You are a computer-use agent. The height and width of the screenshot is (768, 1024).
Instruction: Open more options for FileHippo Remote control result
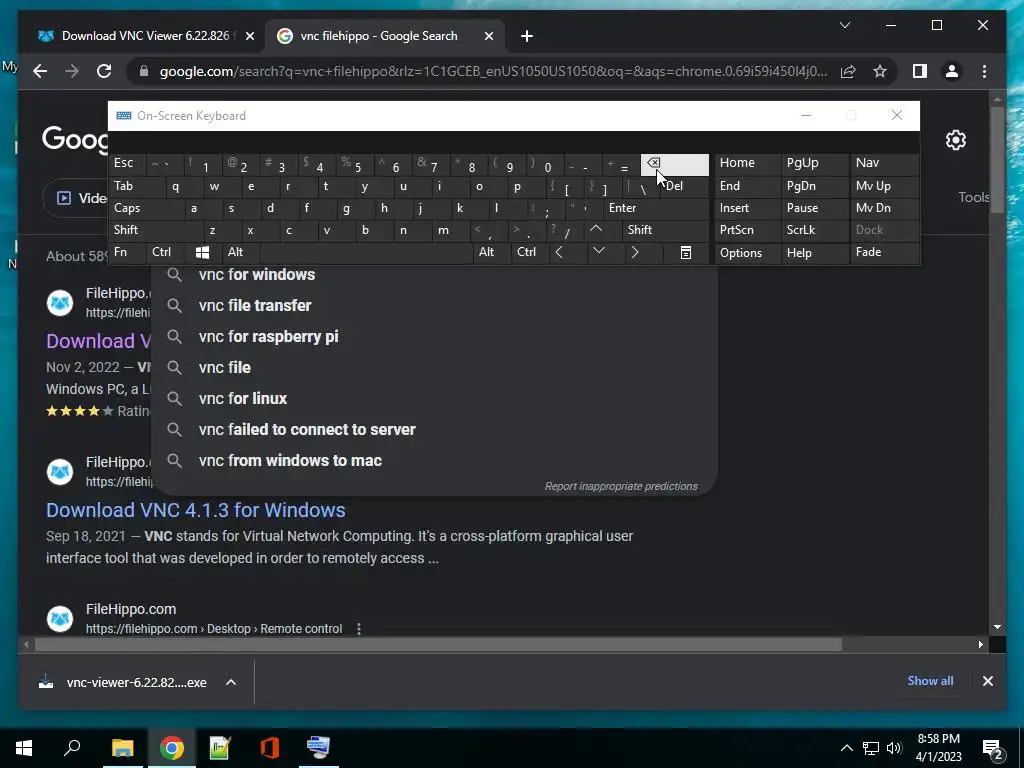tap(359, 629)
